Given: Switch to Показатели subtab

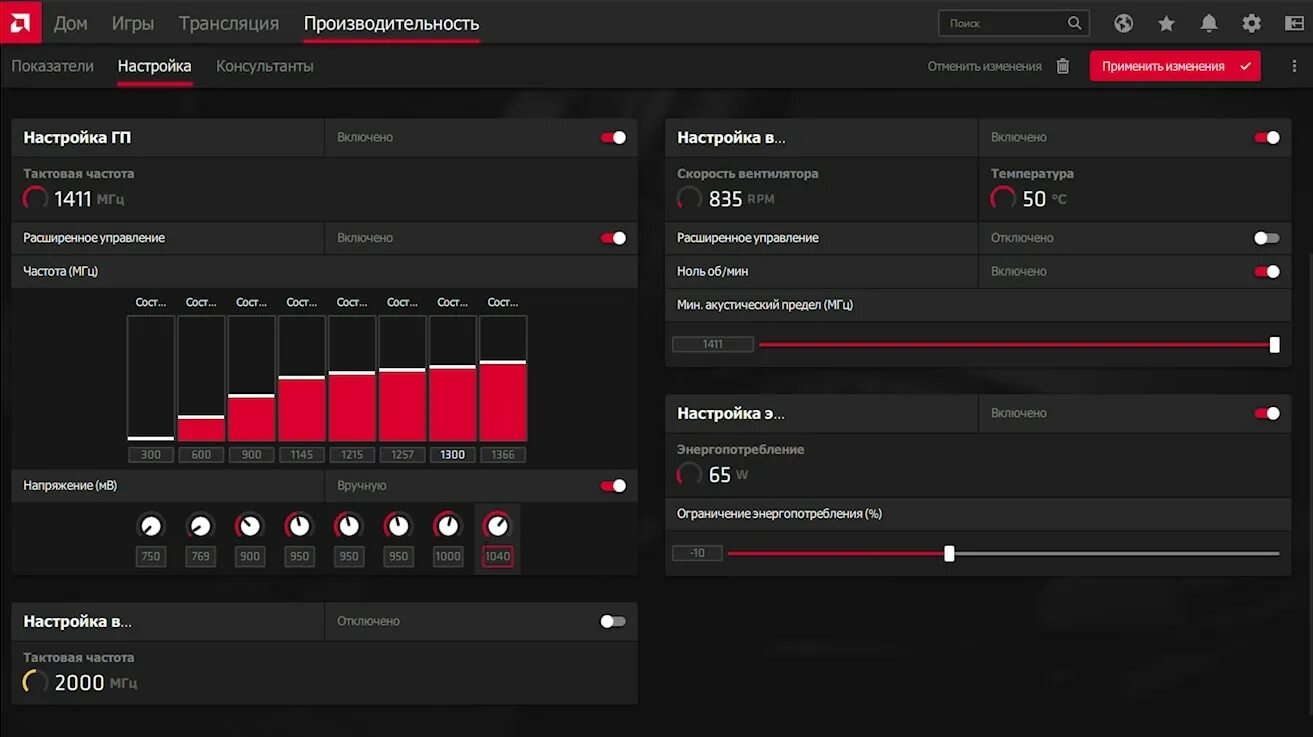Looking at the screenshot, I should [52, 66].
